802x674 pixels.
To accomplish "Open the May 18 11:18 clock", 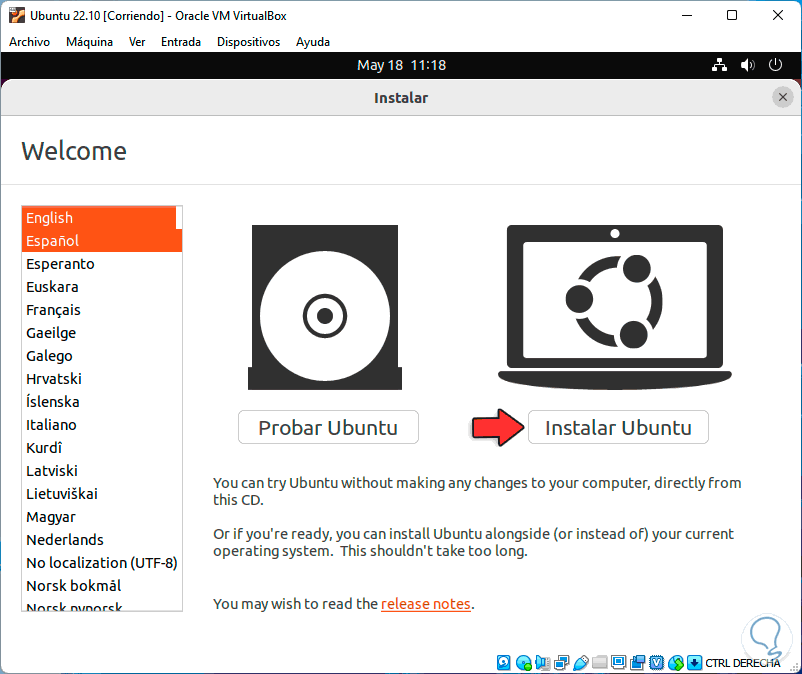I will 402,65.
